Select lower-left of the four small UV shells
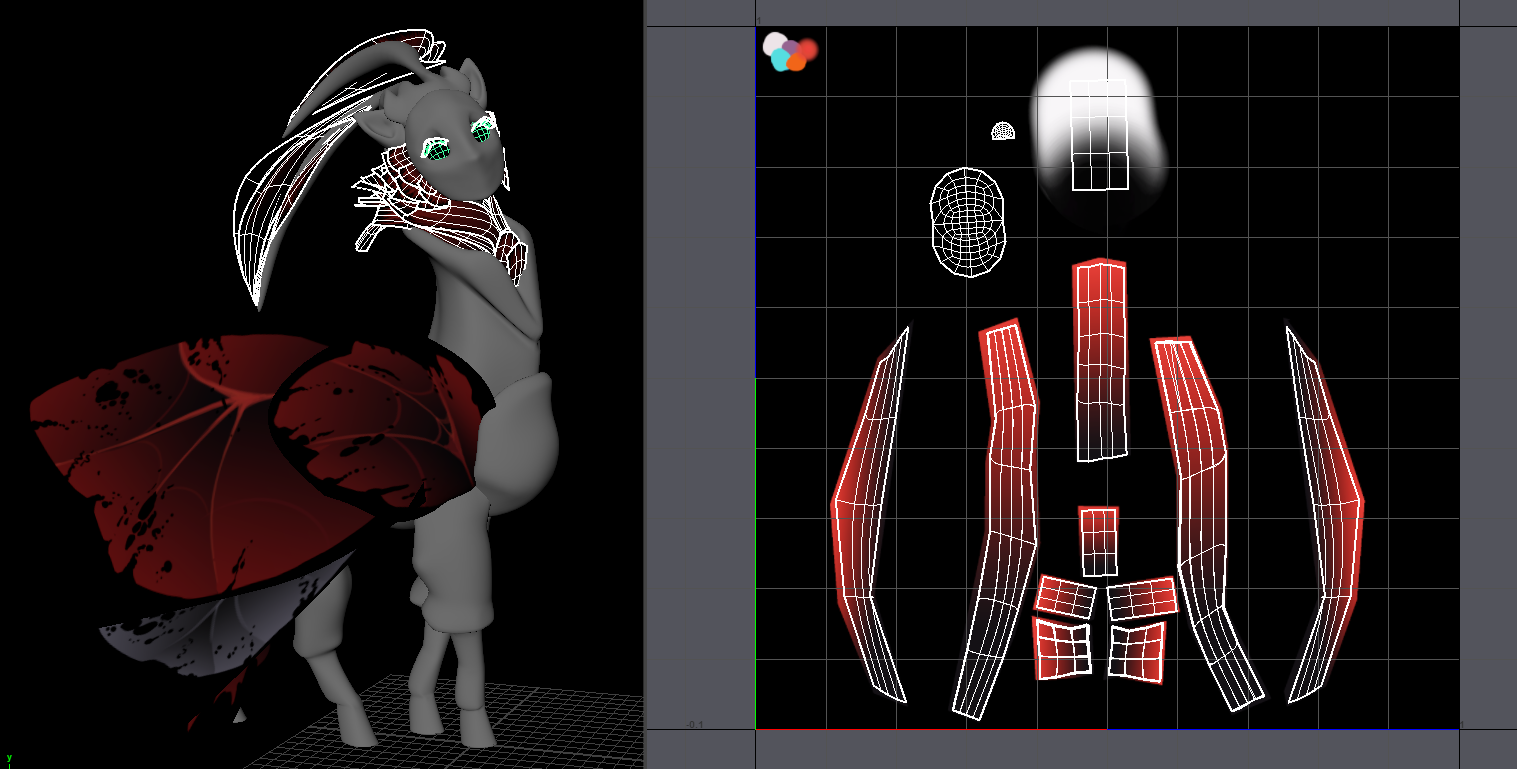1517x769 pixels. click(x=1062, y=648)
